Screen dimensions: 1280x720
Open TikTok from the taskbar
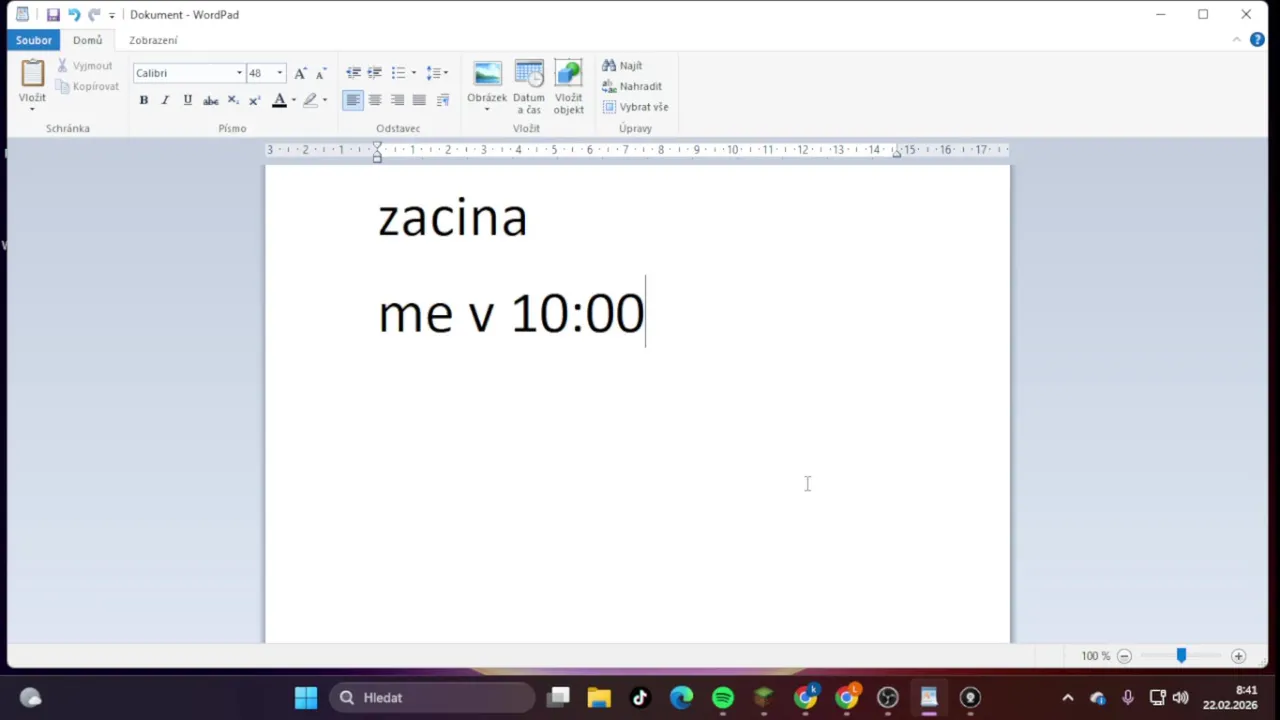(640, 697)
